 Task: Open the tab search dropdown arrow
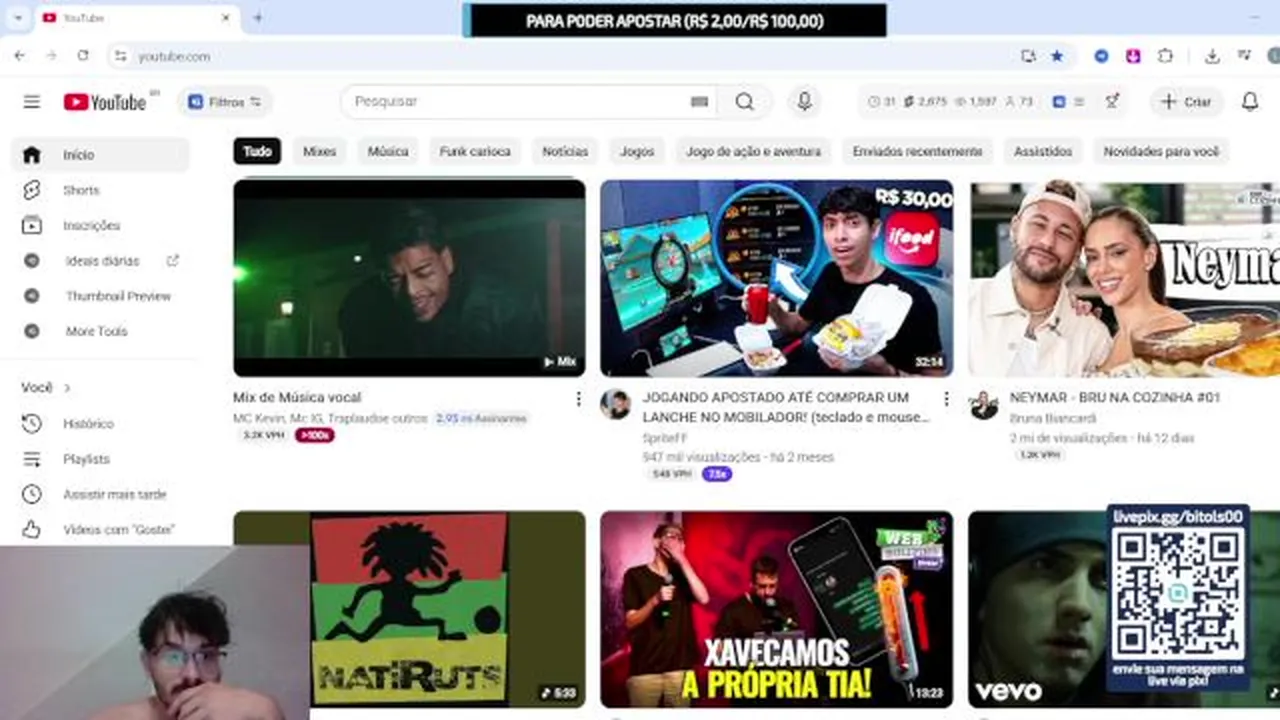pos(18,17)
